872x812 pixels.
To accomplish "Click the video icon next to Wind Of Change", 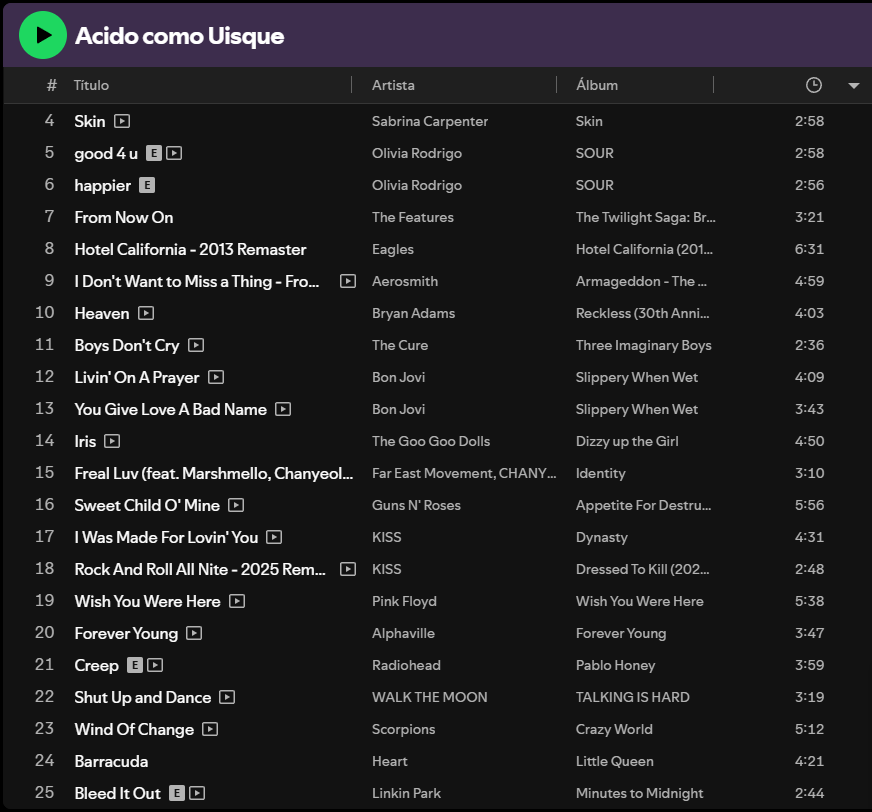I will point(210,729).
